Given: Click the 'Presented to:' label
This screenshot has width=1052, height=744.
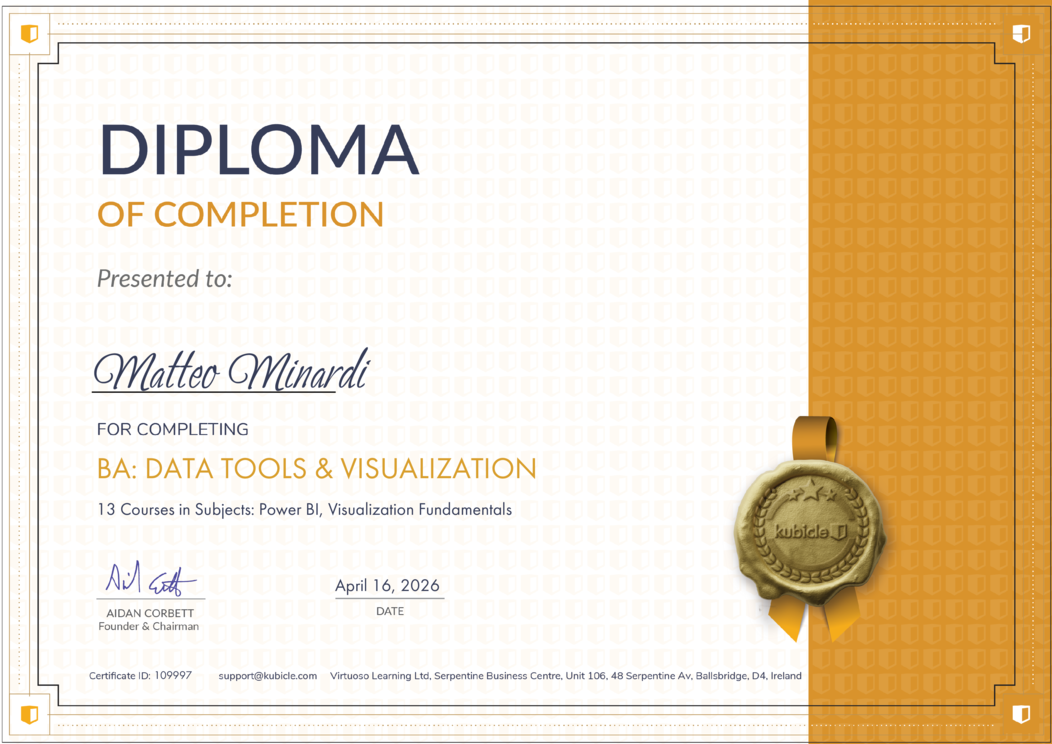Looking at the screenshot, I should tap(164, 279).
